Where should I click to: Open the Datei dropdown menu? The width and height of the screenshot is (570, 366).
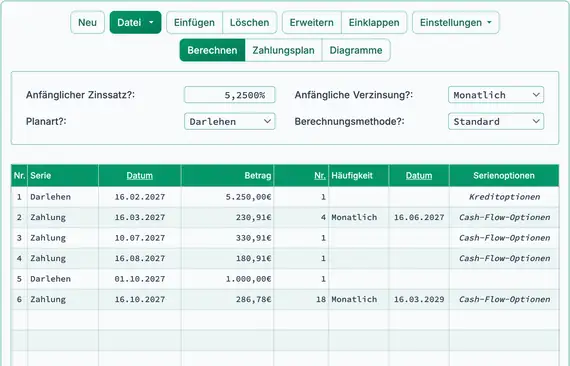pyautogui.click(x=135, y=23)
